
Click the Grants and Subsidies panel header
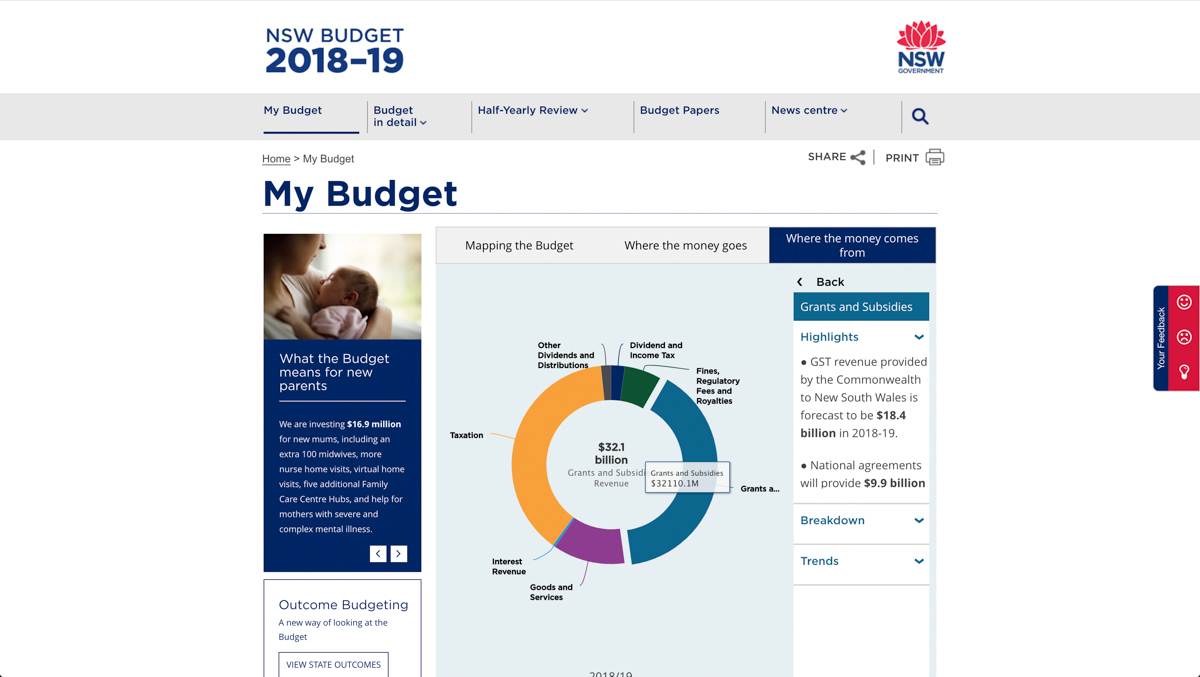coord(861,307)
